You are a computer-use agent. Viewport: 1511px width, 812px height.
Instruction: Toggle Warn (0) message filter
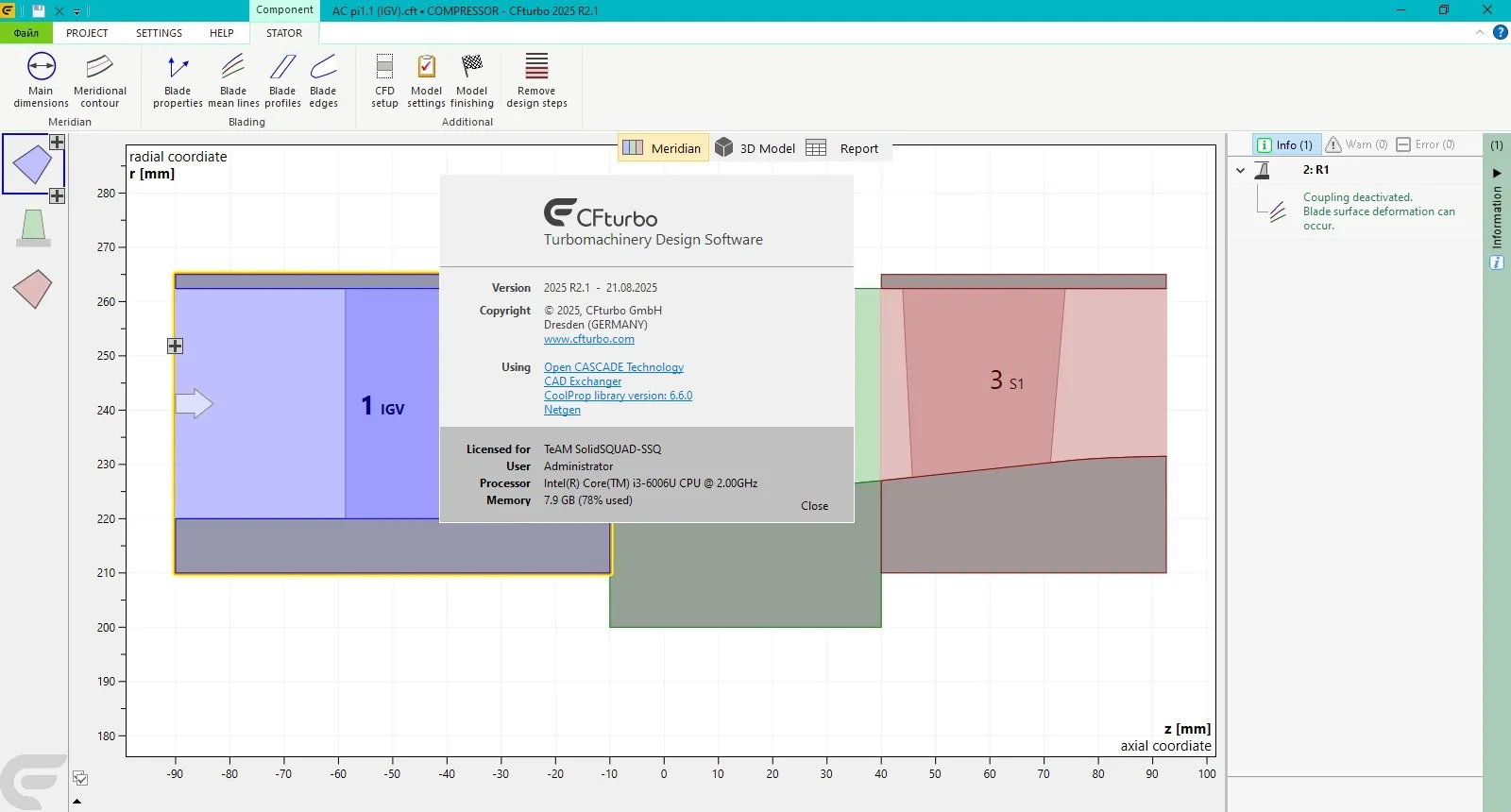click(1356, 144)
